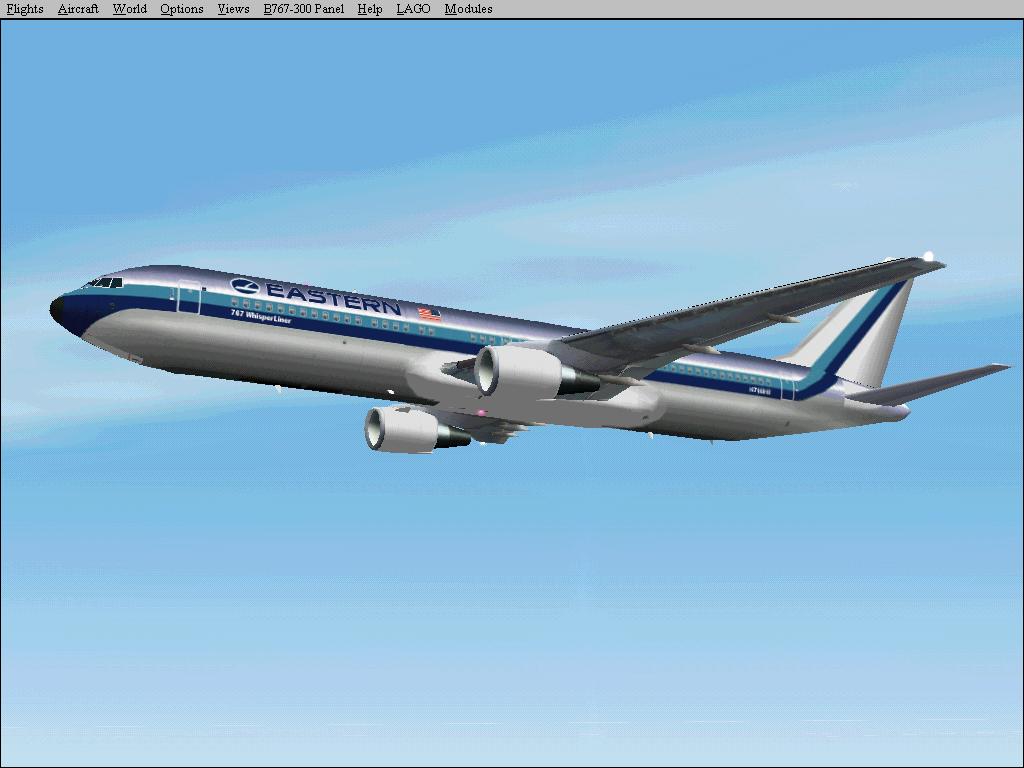Image resolution: width=1024 pixels, height=768 pixels.
Task: Open the Views menu
Action: (233, 9)
